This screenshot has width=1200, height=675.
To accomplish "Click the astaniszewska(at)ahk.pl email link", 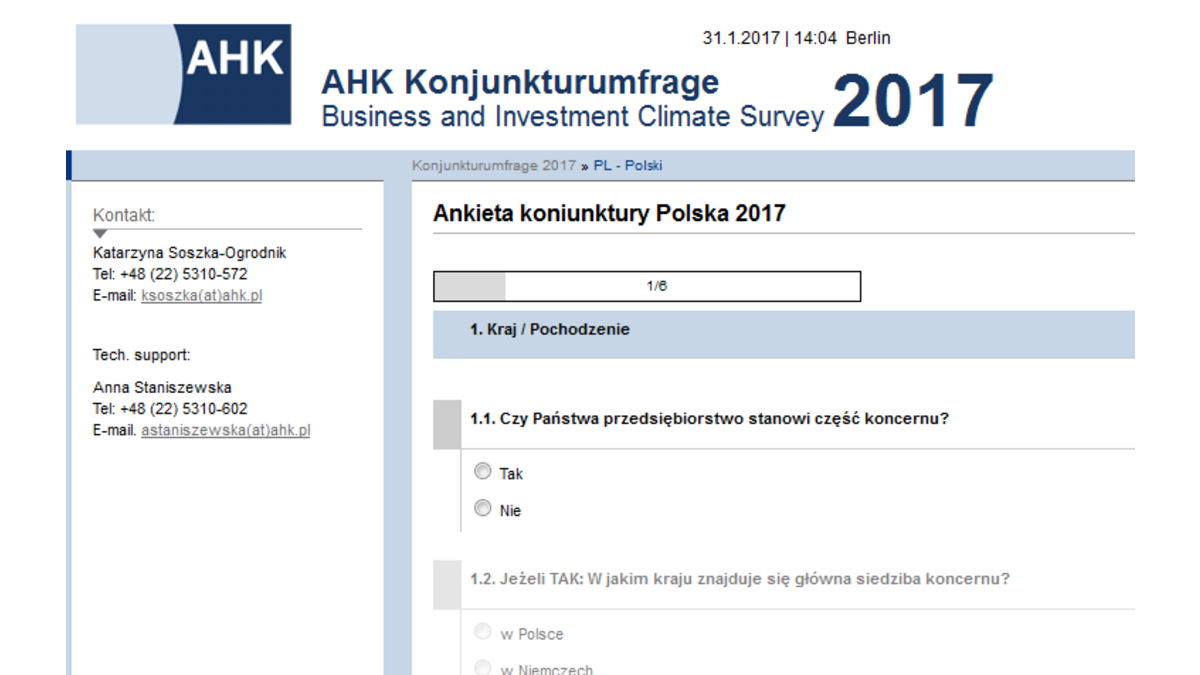I will (x=225, y=431).
